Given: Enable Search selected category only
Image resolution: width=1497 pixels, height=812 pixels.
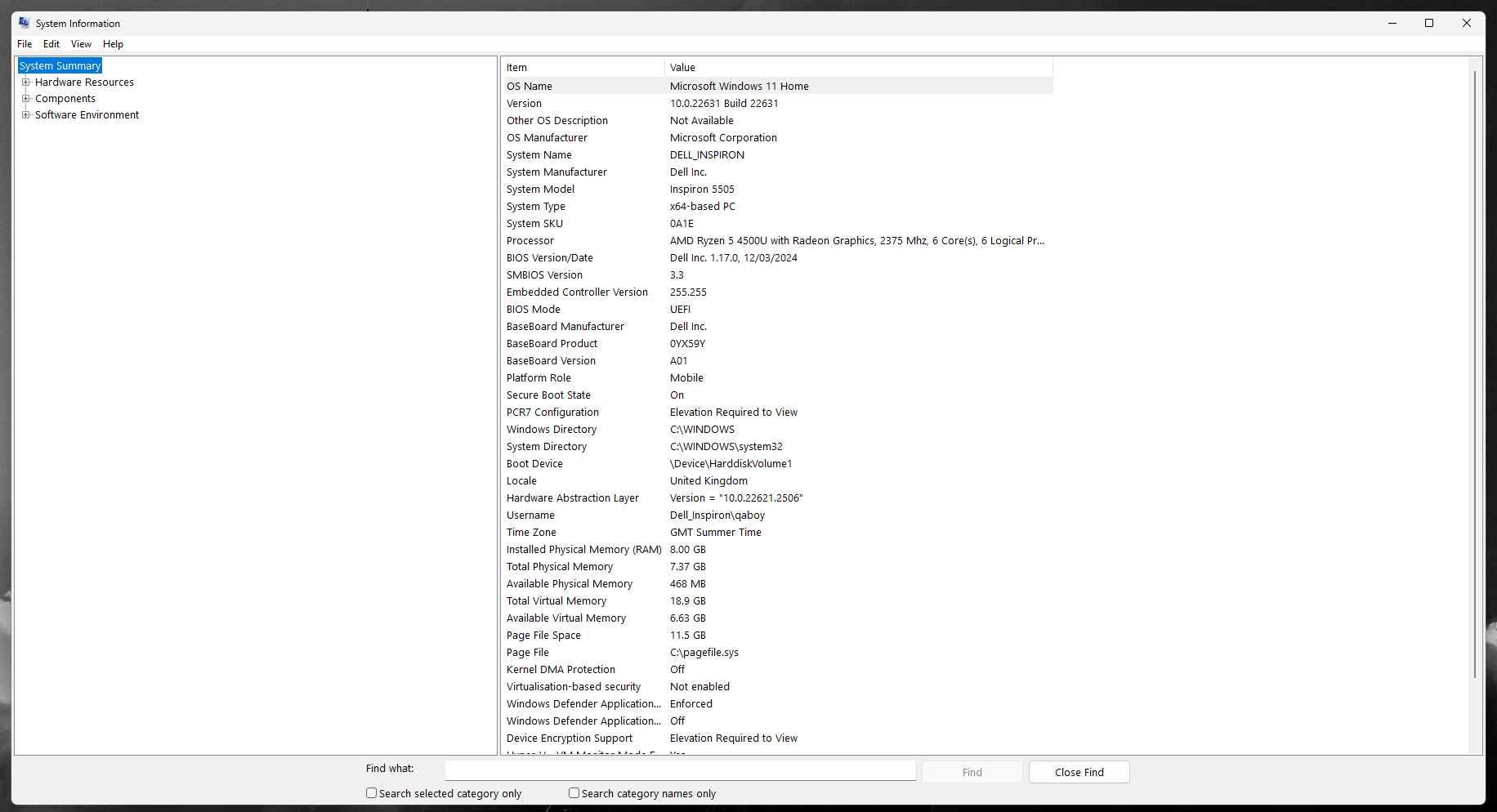Looking at the screenshot, I should 372,793.
